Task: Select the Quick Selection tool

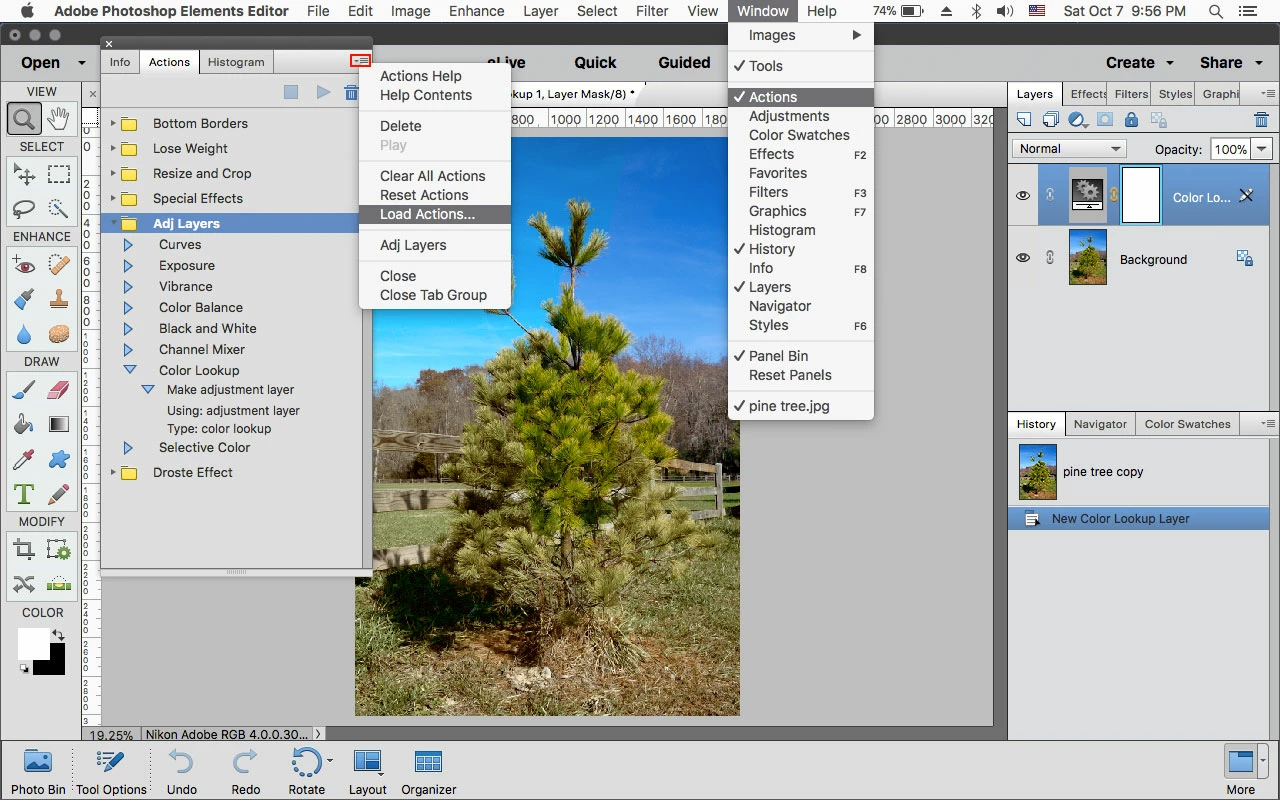Action: click(x=59, y=209)
